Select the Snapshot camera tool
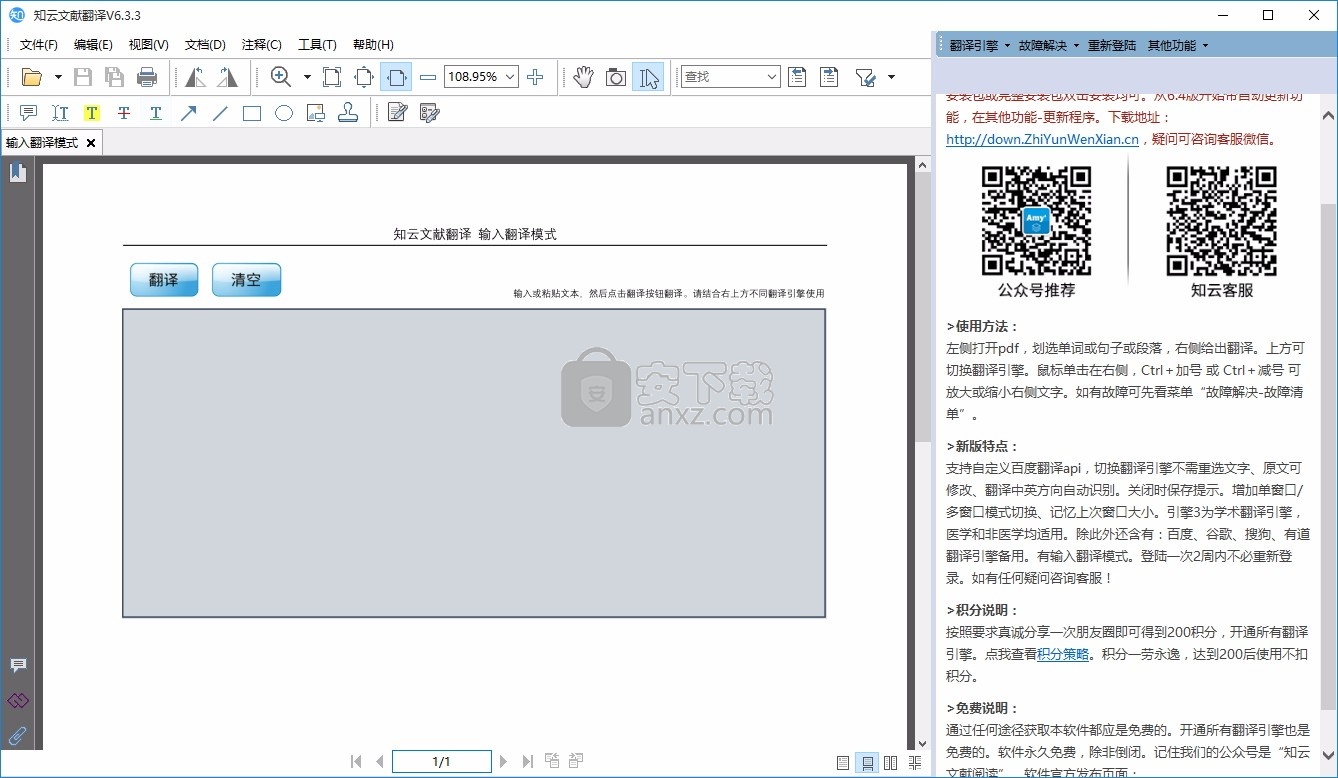 click(x=616, y=77)
